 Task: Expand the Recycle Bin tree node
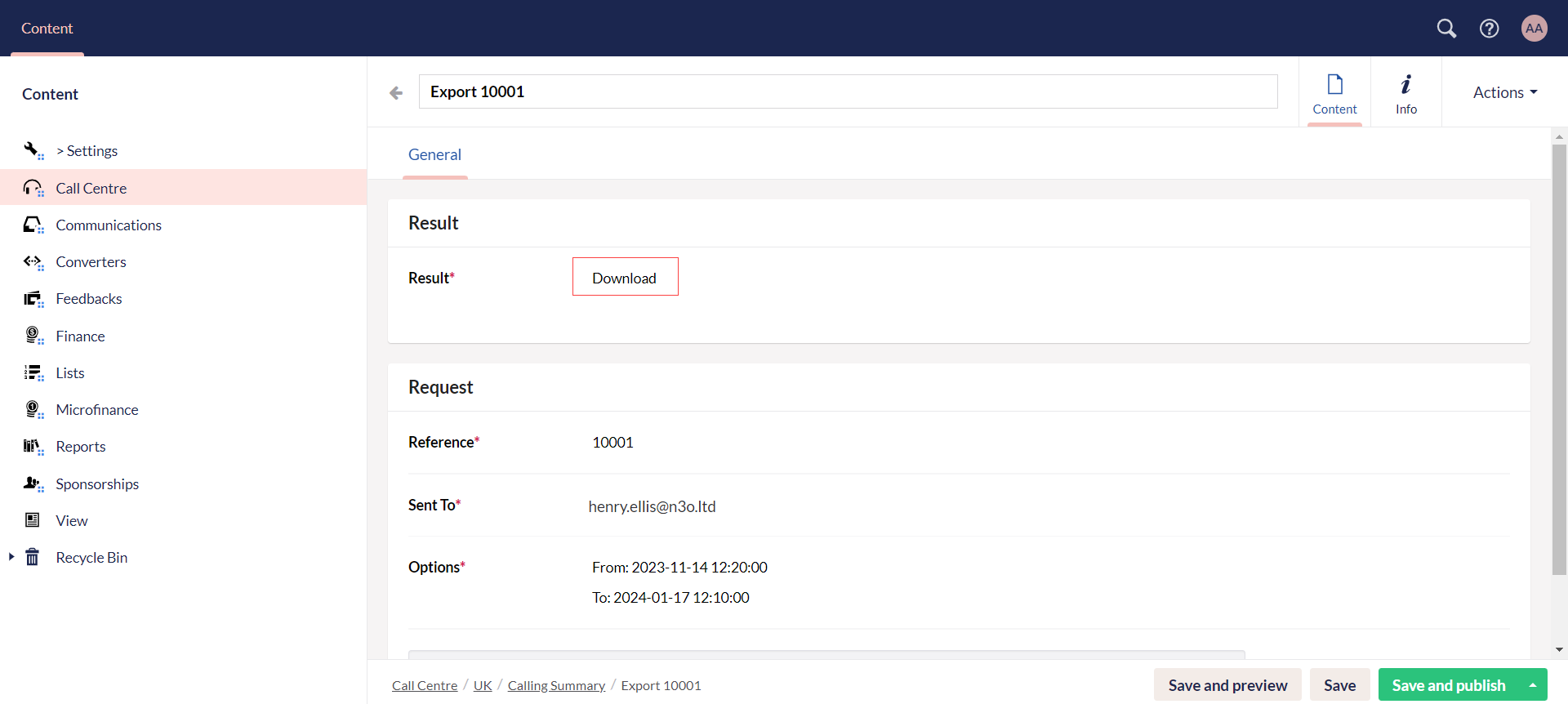coord(11,557)
